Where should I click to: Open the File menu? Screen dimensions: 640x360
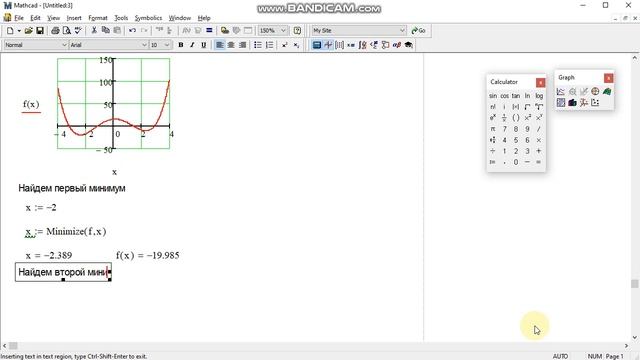(19, 18)
